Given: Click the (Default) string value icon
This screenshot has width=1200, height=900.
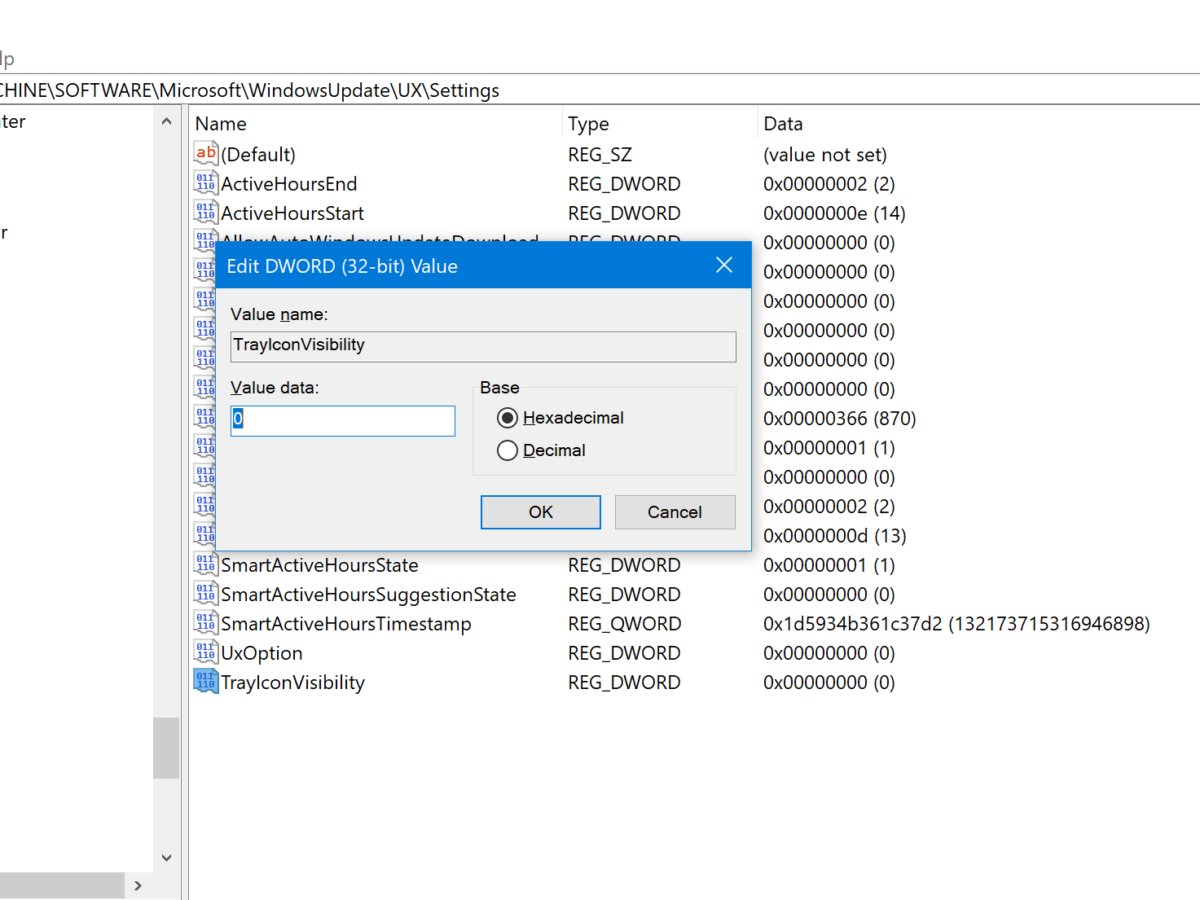Looking at the screenshot, I should pos(206,154).
